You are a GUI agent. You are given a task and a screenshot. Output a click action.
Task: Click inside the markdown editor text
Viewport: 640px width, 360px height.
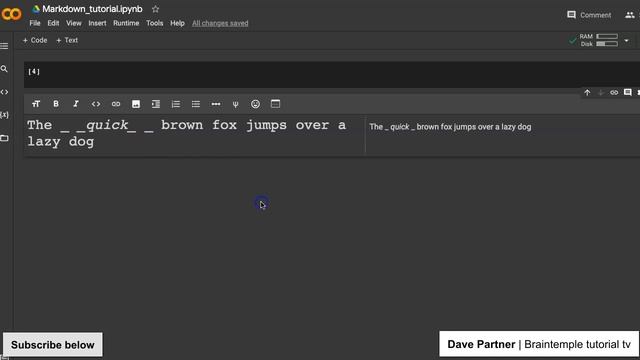coord(187,133)
